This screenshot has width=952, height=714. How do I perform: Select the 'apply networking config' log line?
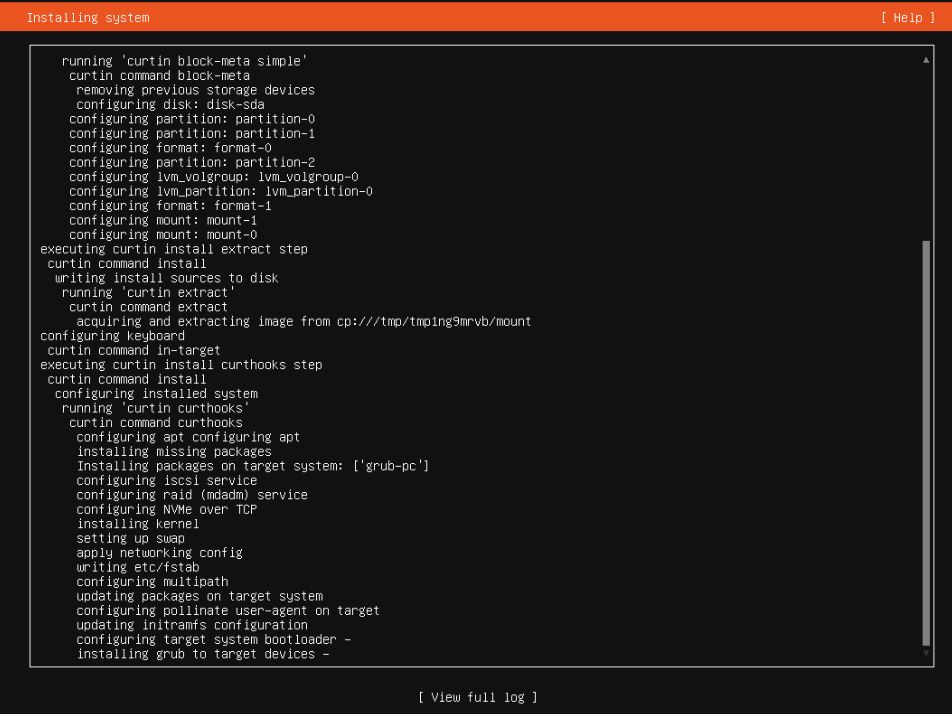(159, 552)
